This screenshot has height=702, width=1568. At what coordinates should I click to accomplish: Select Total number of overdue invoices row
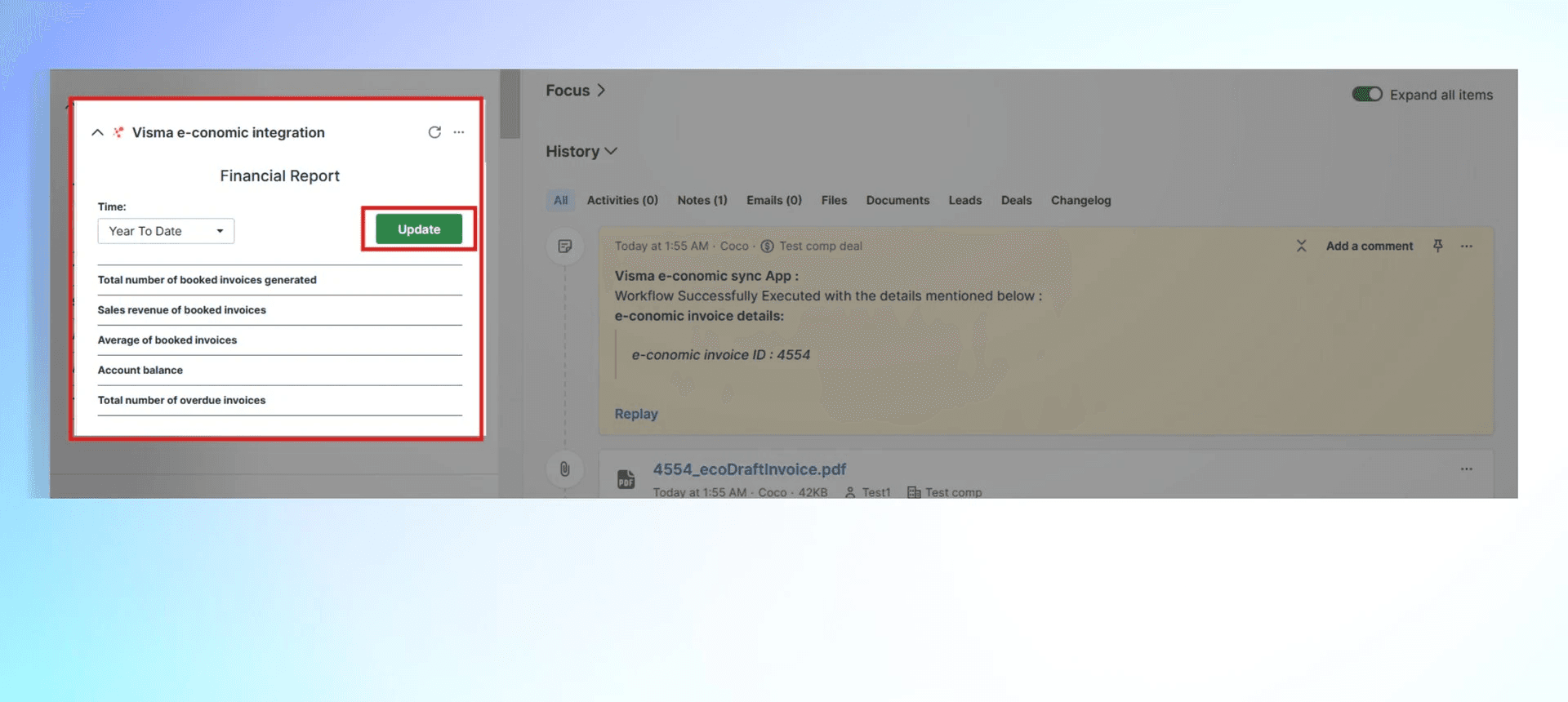[280, 401]
